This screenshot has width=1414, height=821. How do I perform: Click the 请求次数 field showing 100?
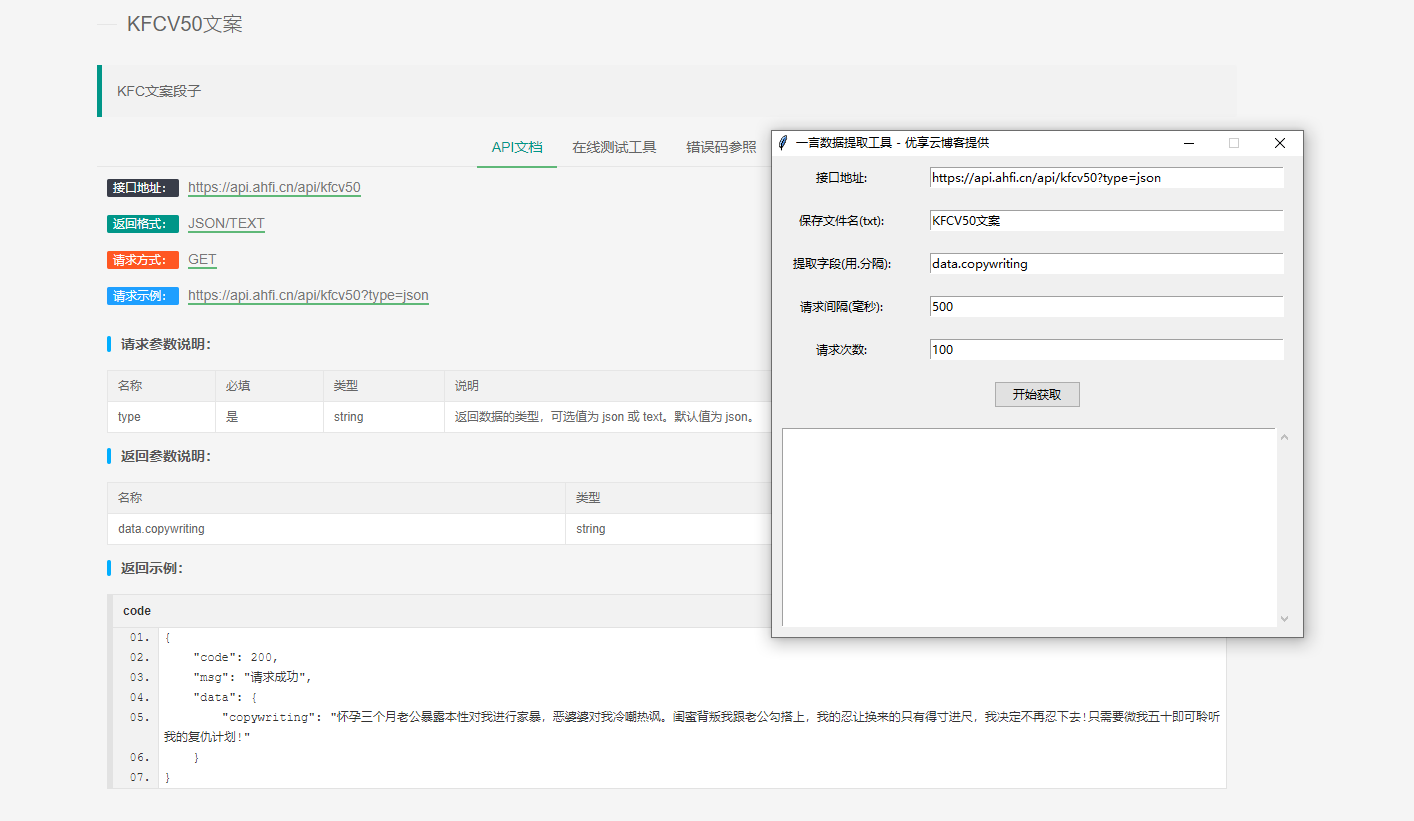(1105, 349)
